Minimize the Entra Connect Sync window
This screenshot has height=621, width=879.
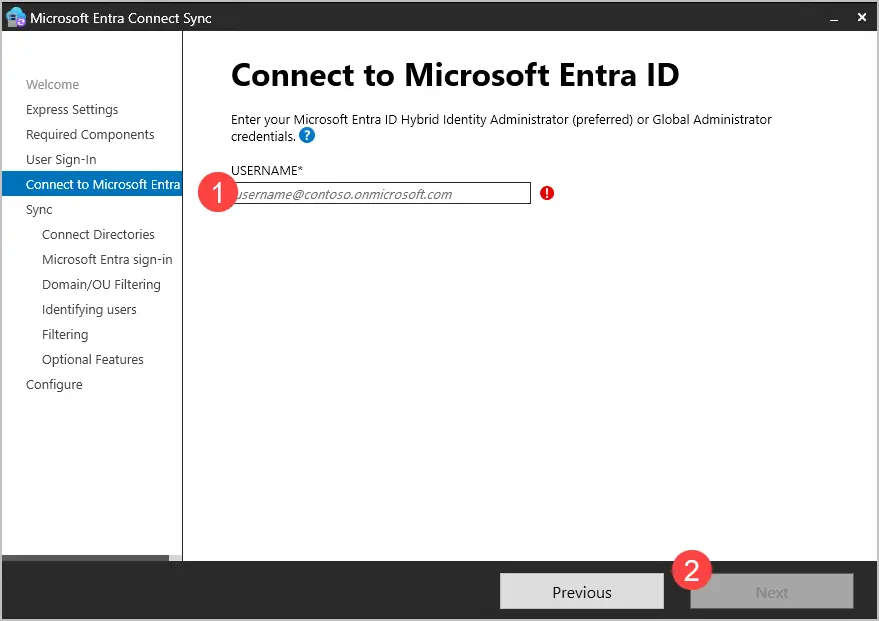click(834, 18)
